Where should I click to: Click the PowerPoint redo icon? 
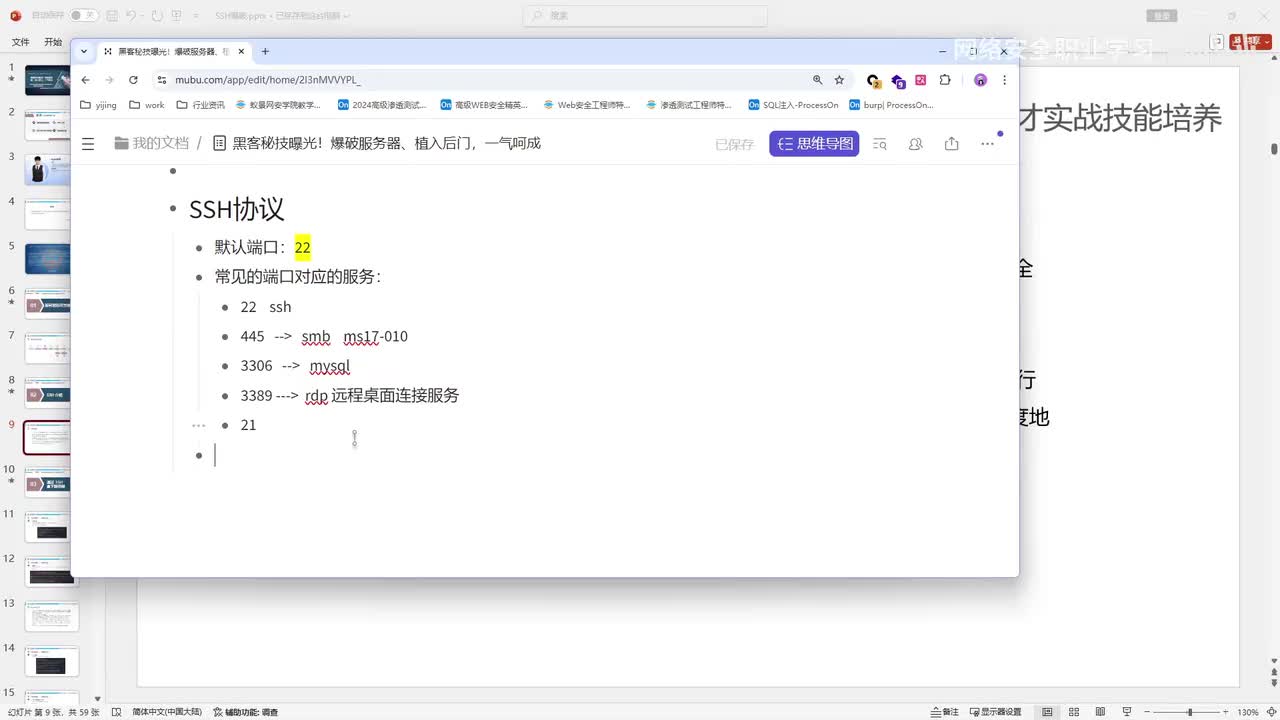156,15
